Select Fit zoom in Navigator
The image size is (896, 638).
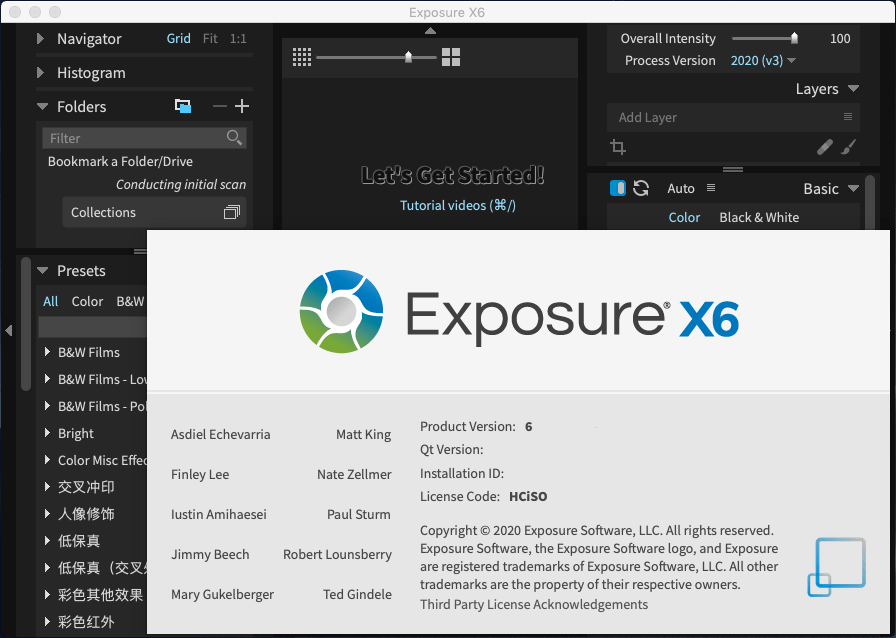pos(210,38)
